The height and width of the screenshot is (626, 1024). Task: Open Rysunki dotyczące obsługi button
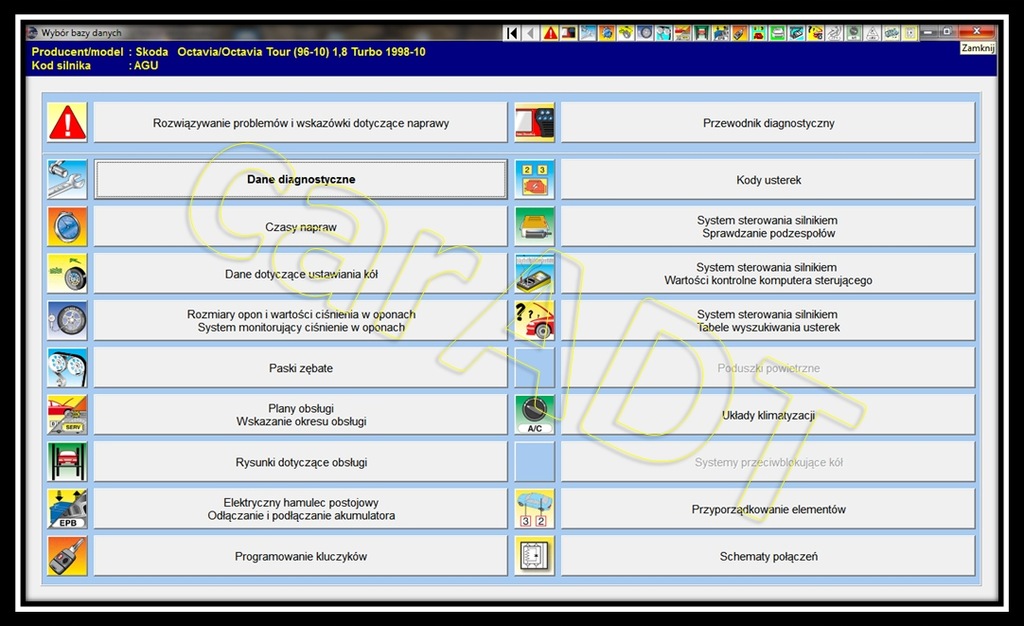[300, 462]
